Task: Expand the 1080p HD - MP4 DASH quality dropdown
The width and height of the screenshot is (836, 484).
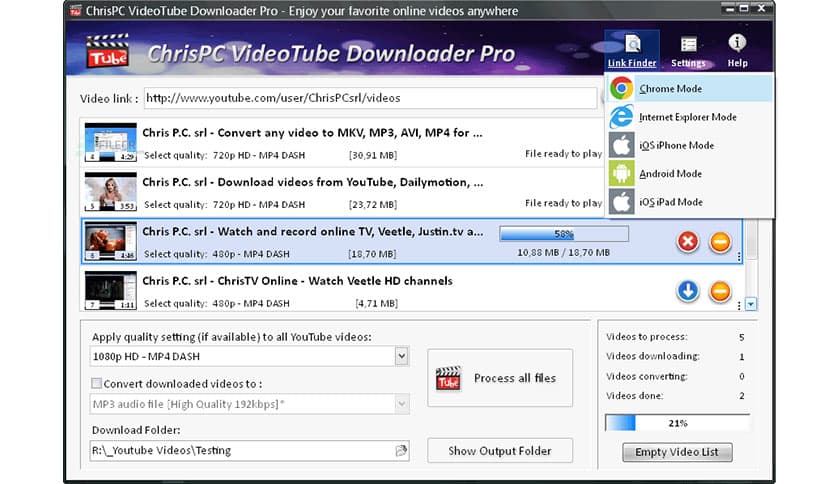Action: pyautogui.click(x=402, y=356)
